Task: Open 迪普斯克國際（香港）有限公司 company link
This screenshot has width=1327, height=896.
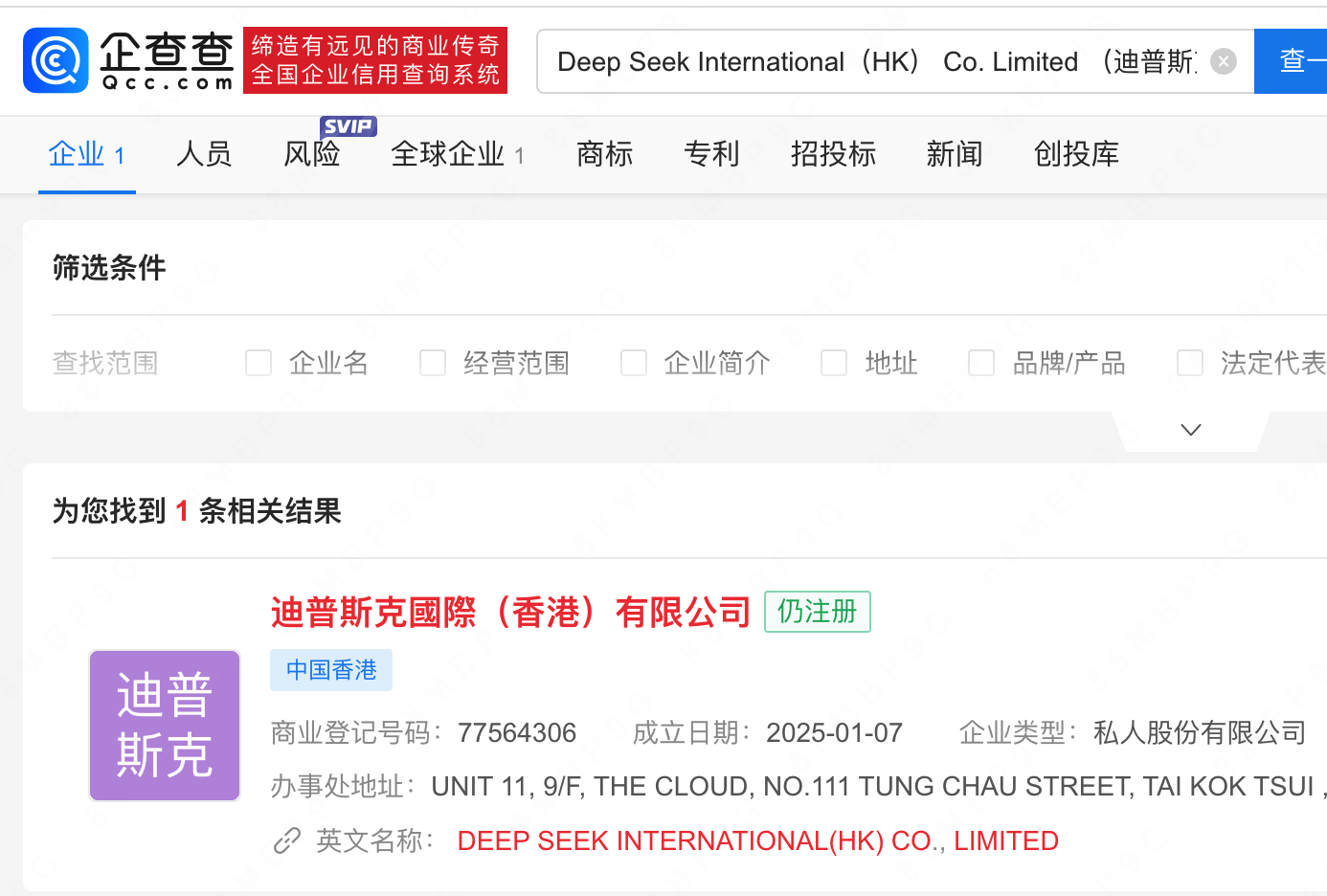Action: tap(511, 612)
